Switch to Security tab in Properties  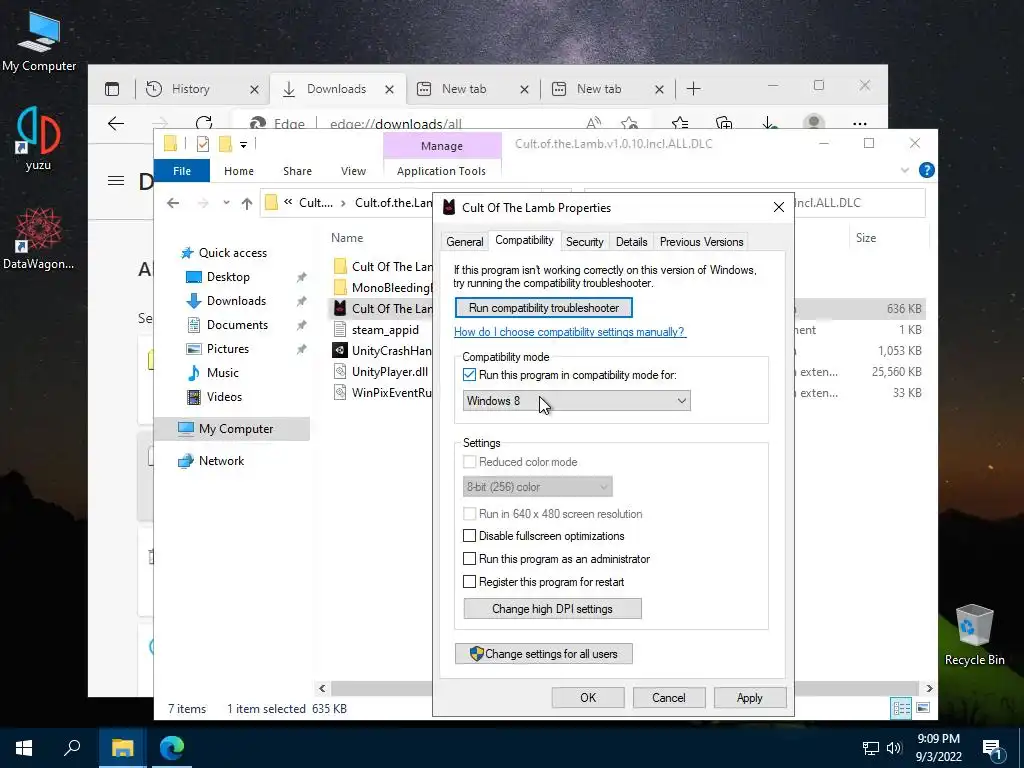point(584,242)
